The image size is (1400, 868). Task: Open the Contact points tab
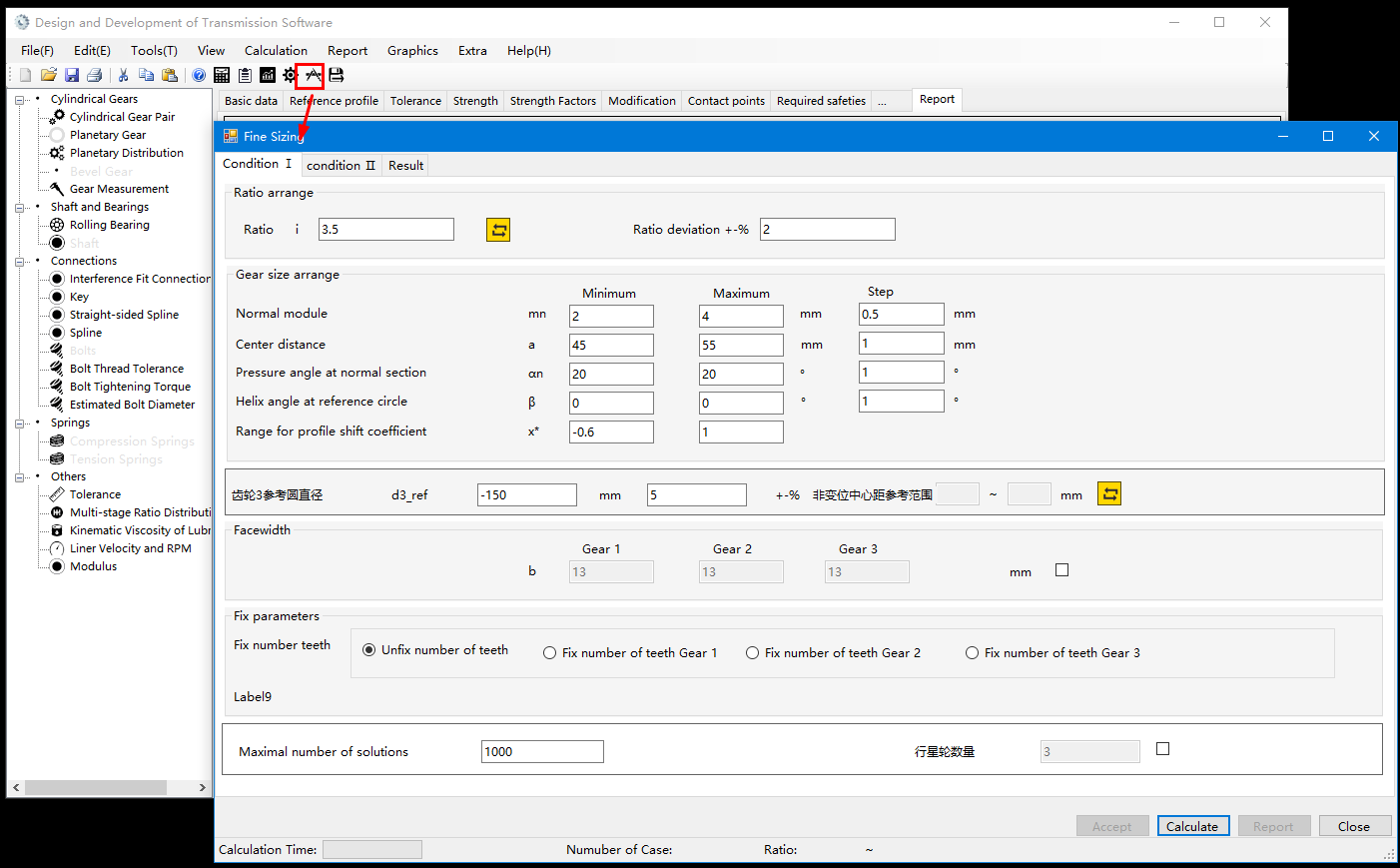coord(726,101)
